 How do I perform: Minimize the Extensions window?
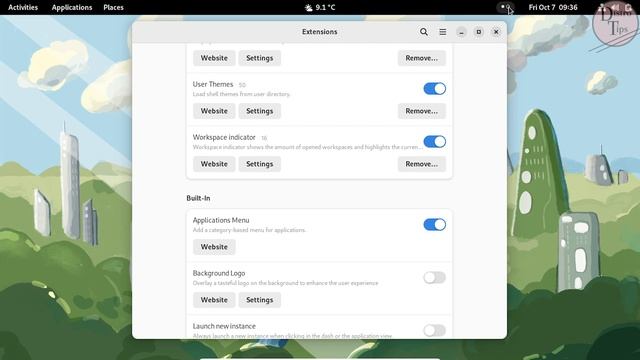pos(461,32)
